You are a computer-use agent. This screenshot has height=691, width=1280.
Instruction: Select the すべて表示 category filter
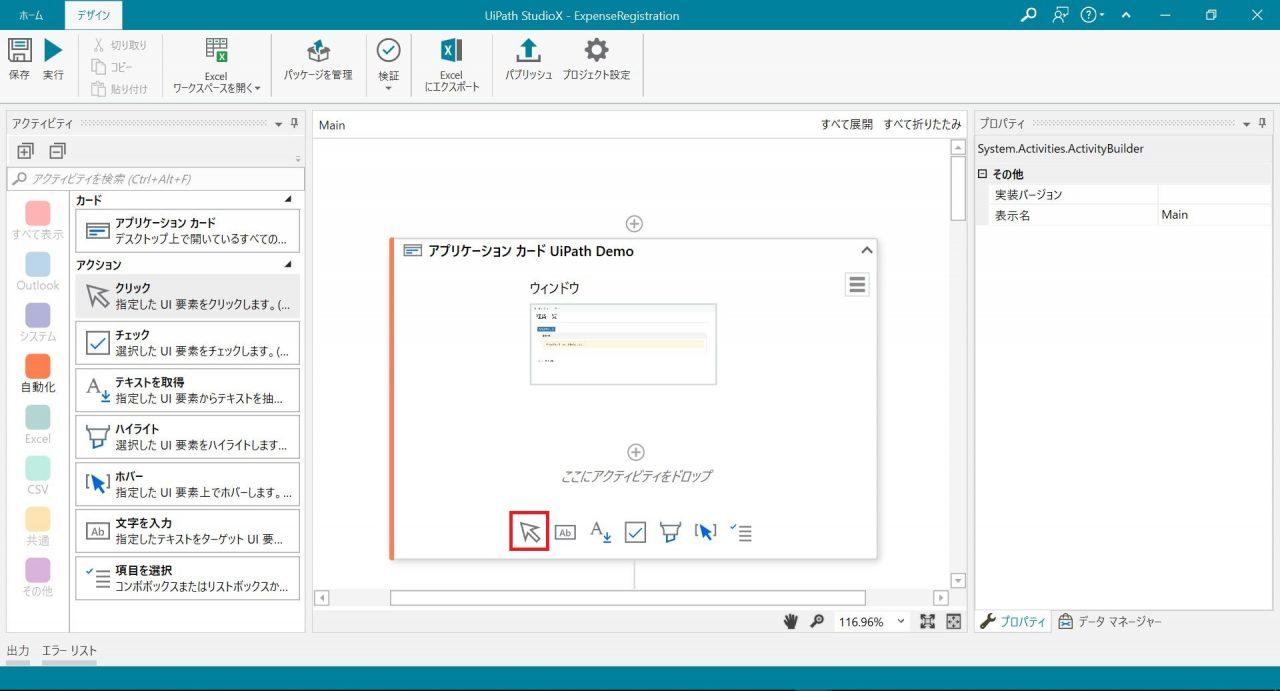[x=37, y=221]
